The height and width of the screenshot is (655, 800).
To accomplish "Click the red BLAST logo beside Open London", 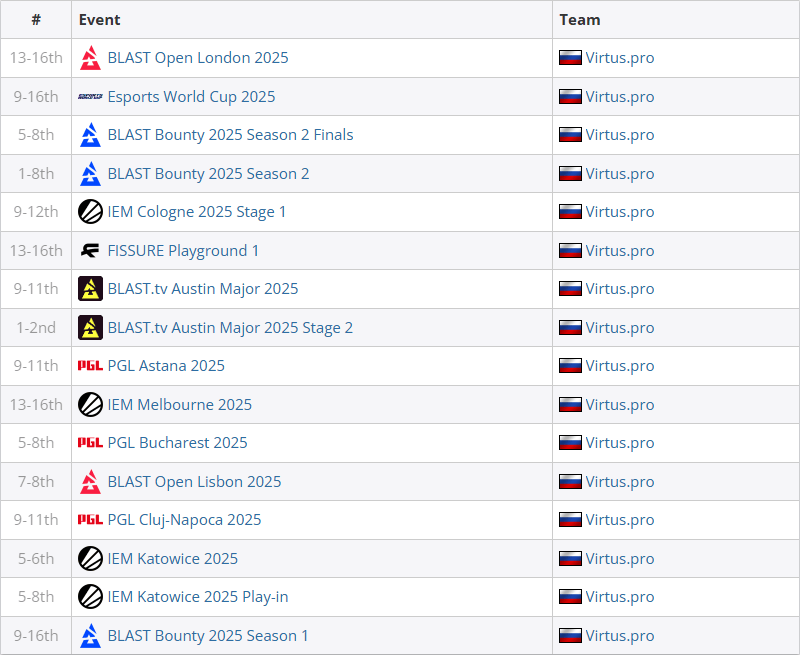I will (90, 58).
